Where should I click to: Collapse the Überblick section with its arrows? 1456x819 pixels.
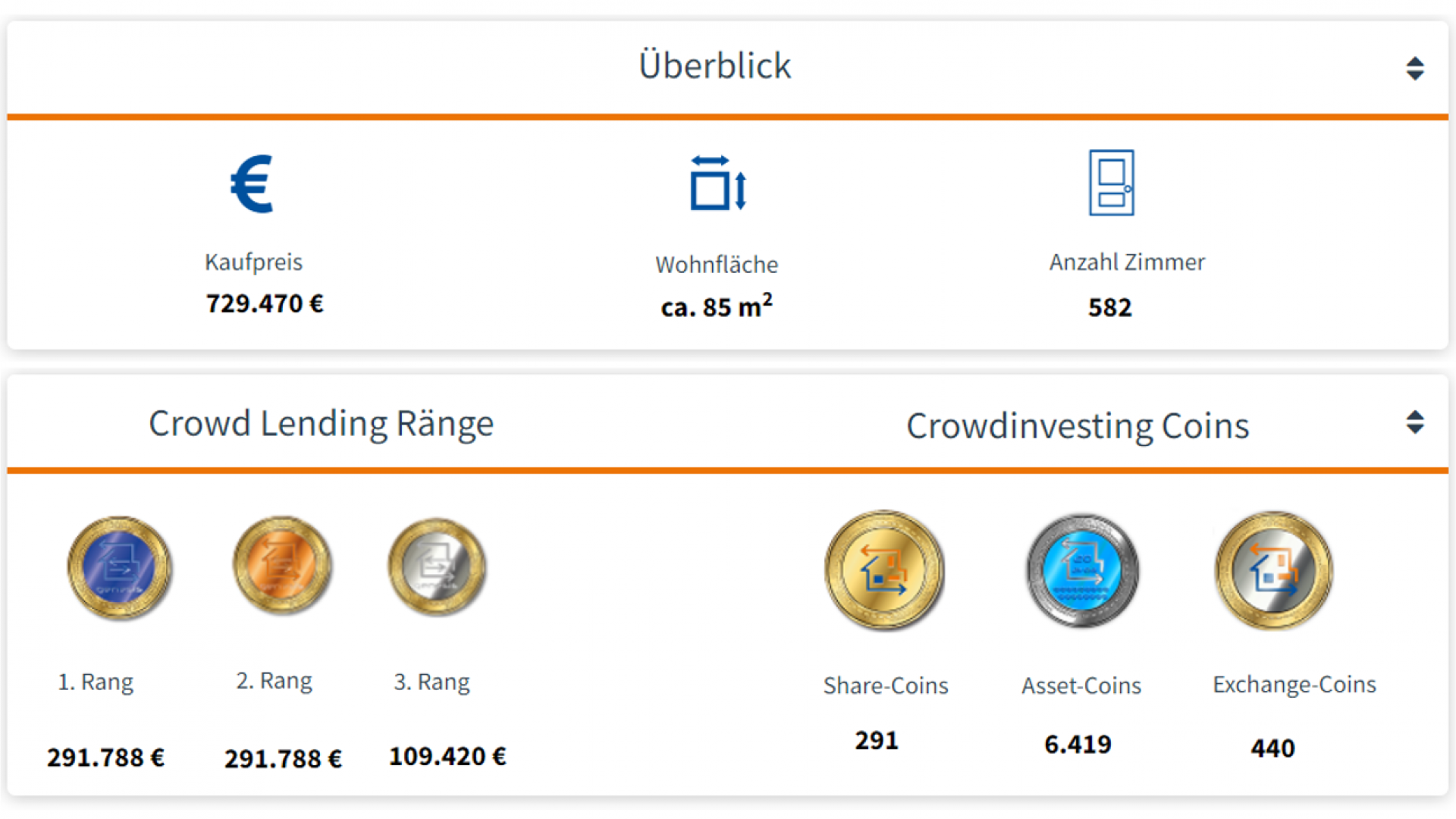pyautogui.click(x=1414, y=68)
